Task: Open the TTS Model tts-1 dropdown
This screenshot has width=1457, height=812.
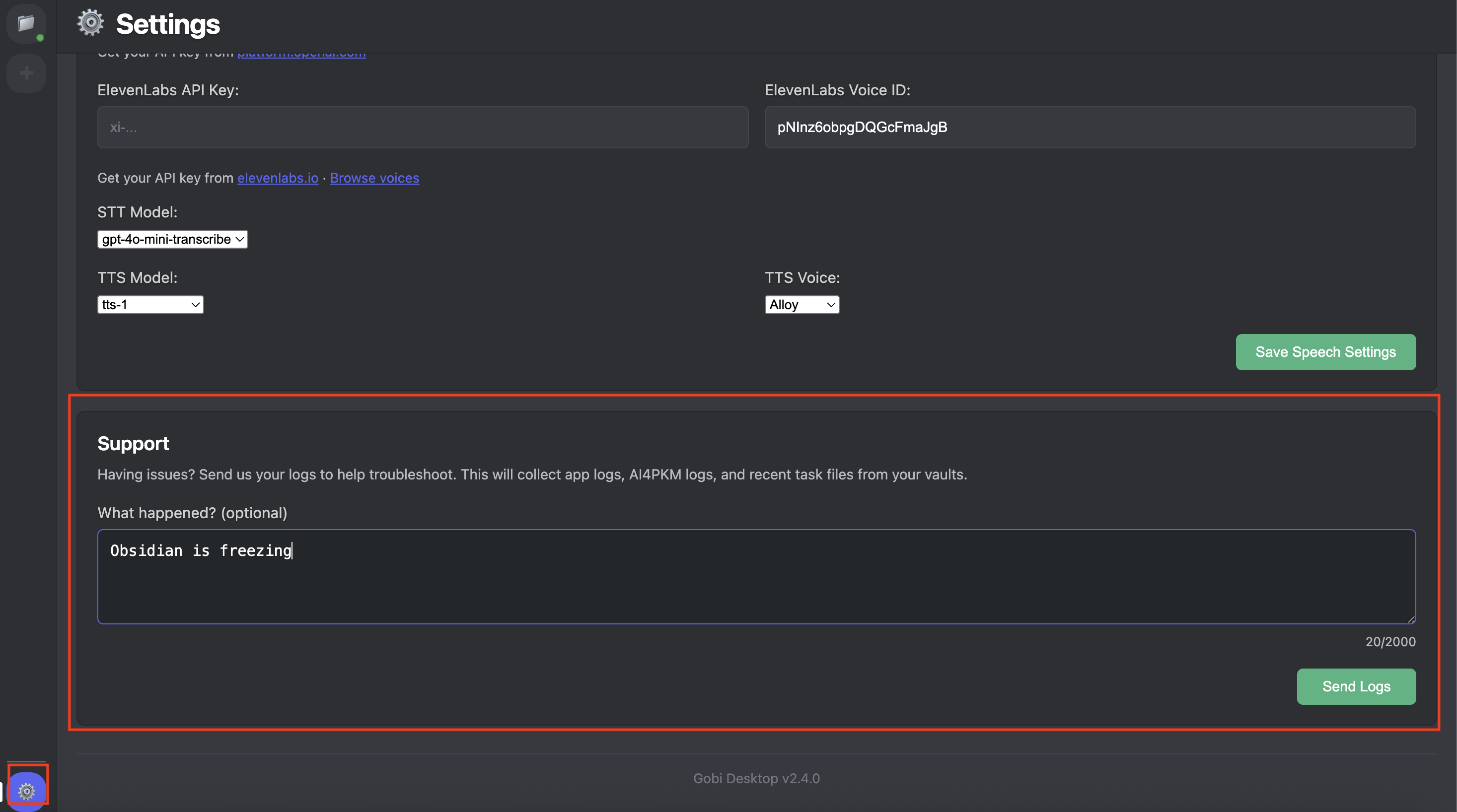Action: [150, 305]
